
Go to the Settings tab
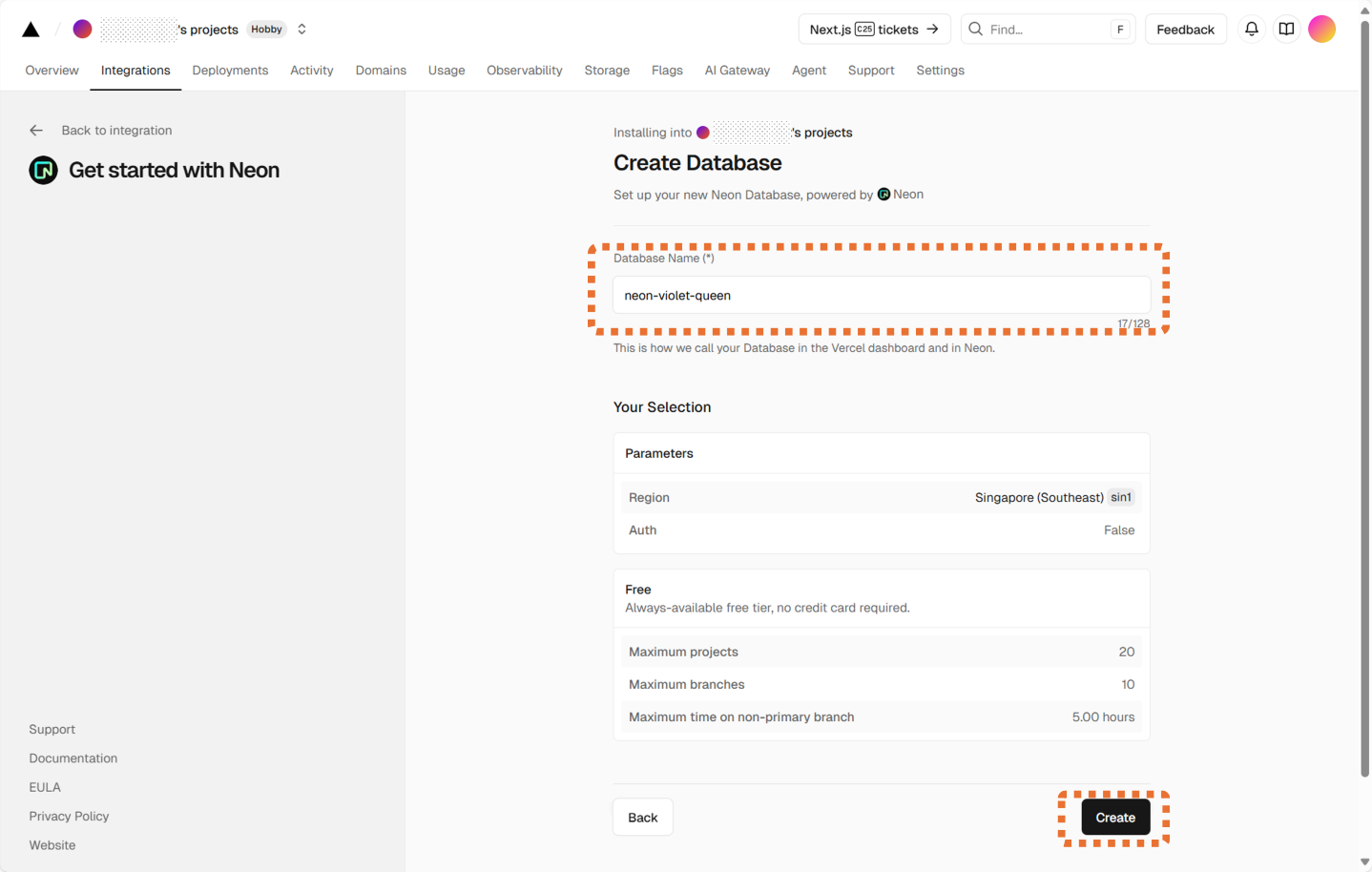coord(940,71)
